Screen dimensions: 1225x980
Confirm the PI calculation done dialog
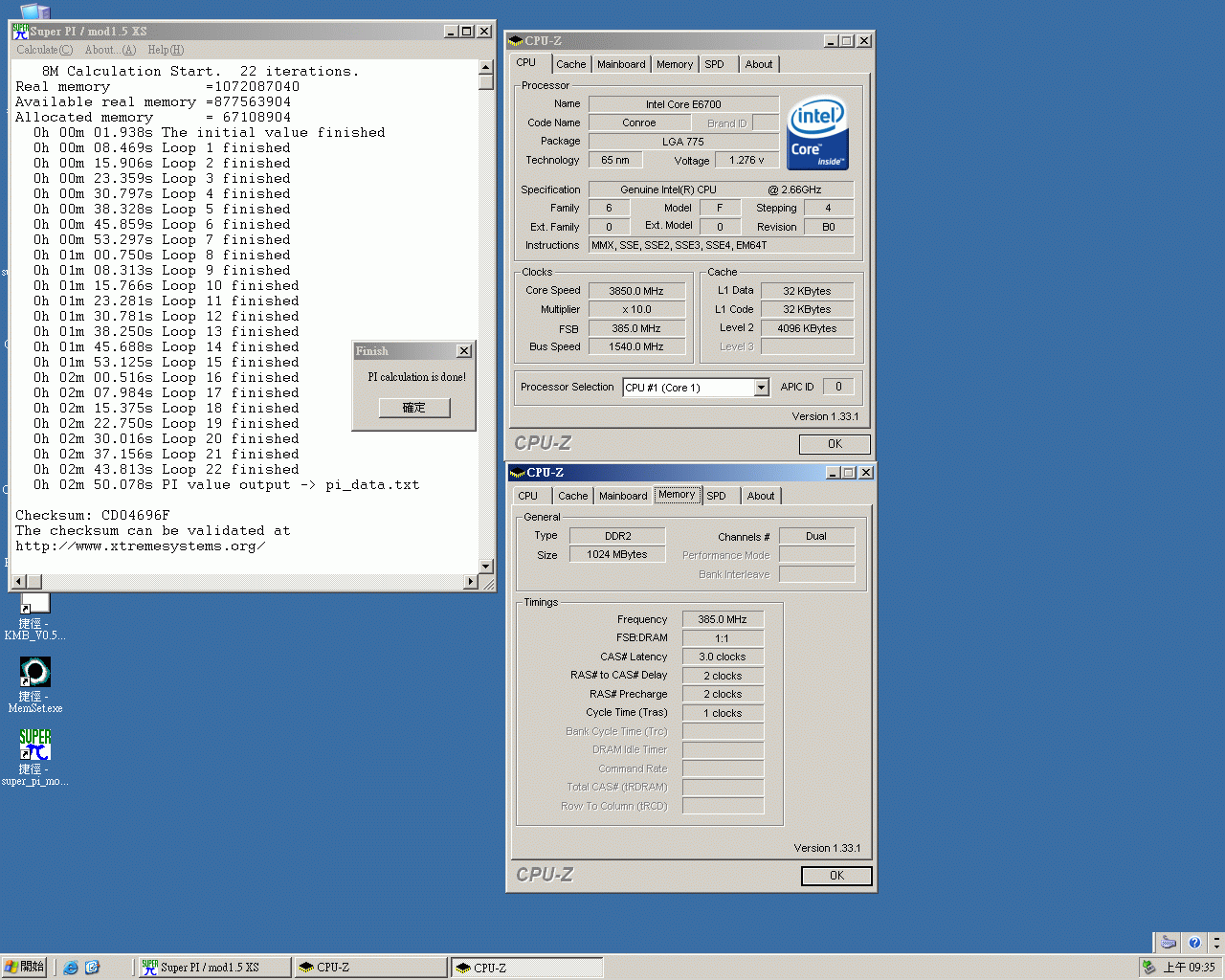pyautogui.click(x=414, y=408)
